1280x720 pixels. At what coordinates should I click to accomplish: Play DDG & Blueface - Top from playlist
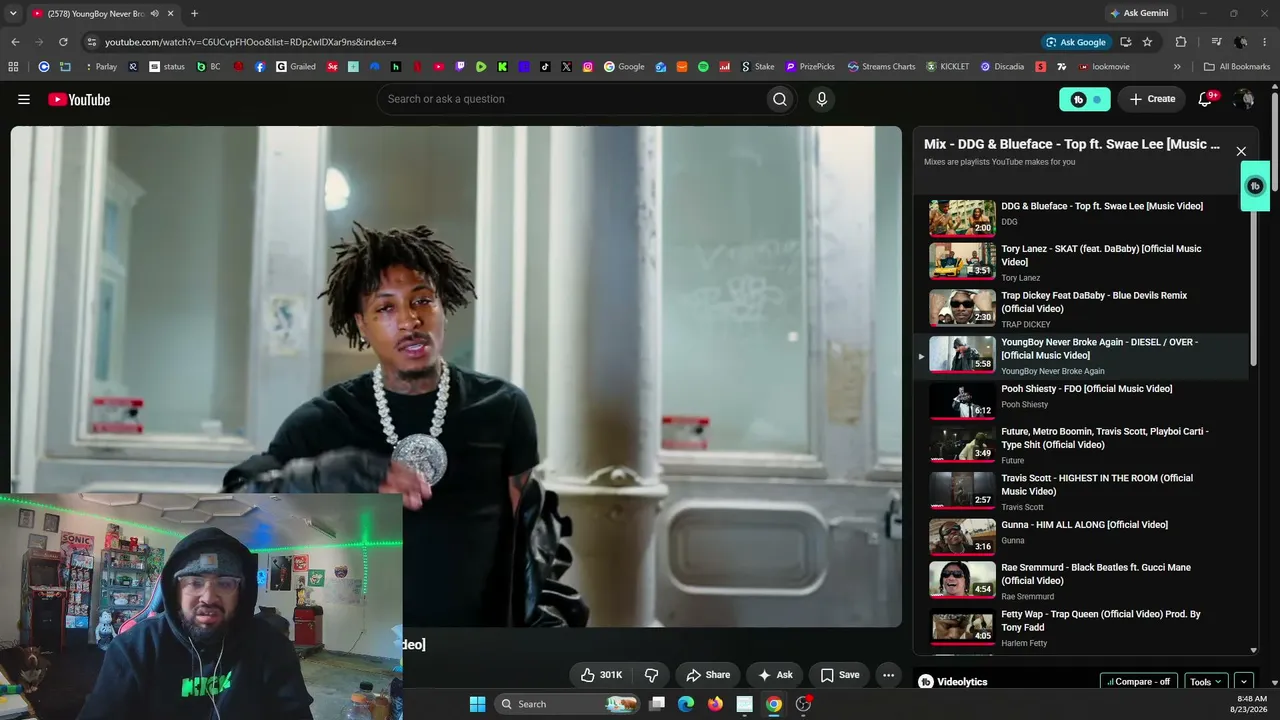pyautogui.click(x=1083, y=218)
